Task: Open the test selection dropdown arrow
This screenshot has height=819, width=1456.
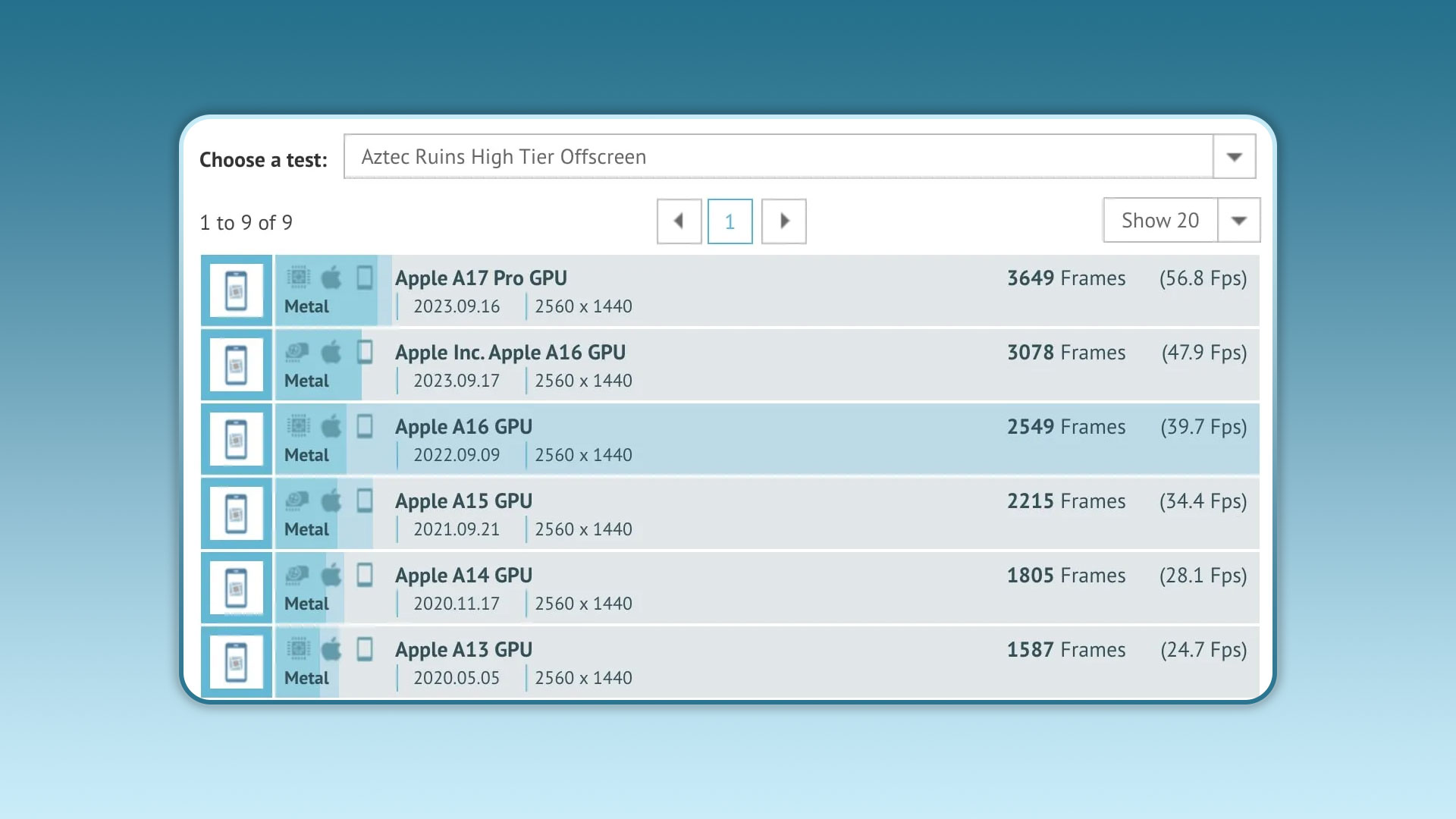Action: (1234, 157)
